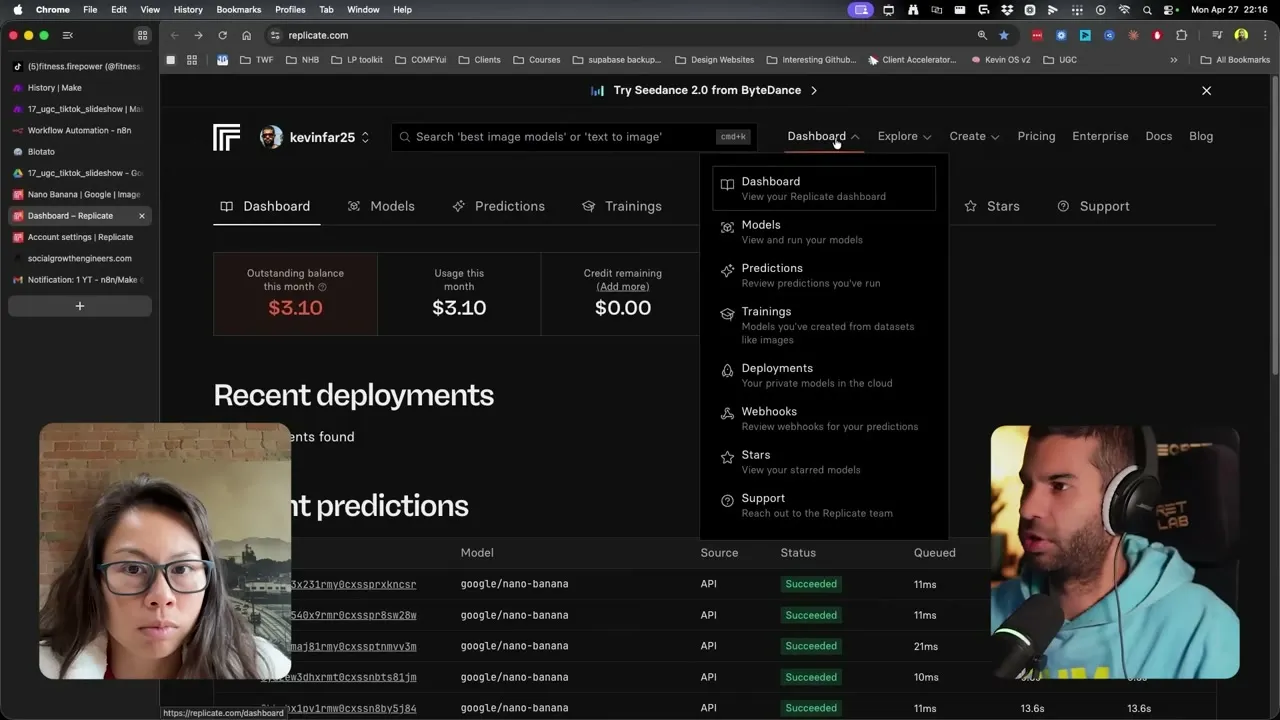Viewport: 1280px width, 720px height.
Task: Click the Wi-Fi icon in menu bar
Action: [x=1124, y=10]
